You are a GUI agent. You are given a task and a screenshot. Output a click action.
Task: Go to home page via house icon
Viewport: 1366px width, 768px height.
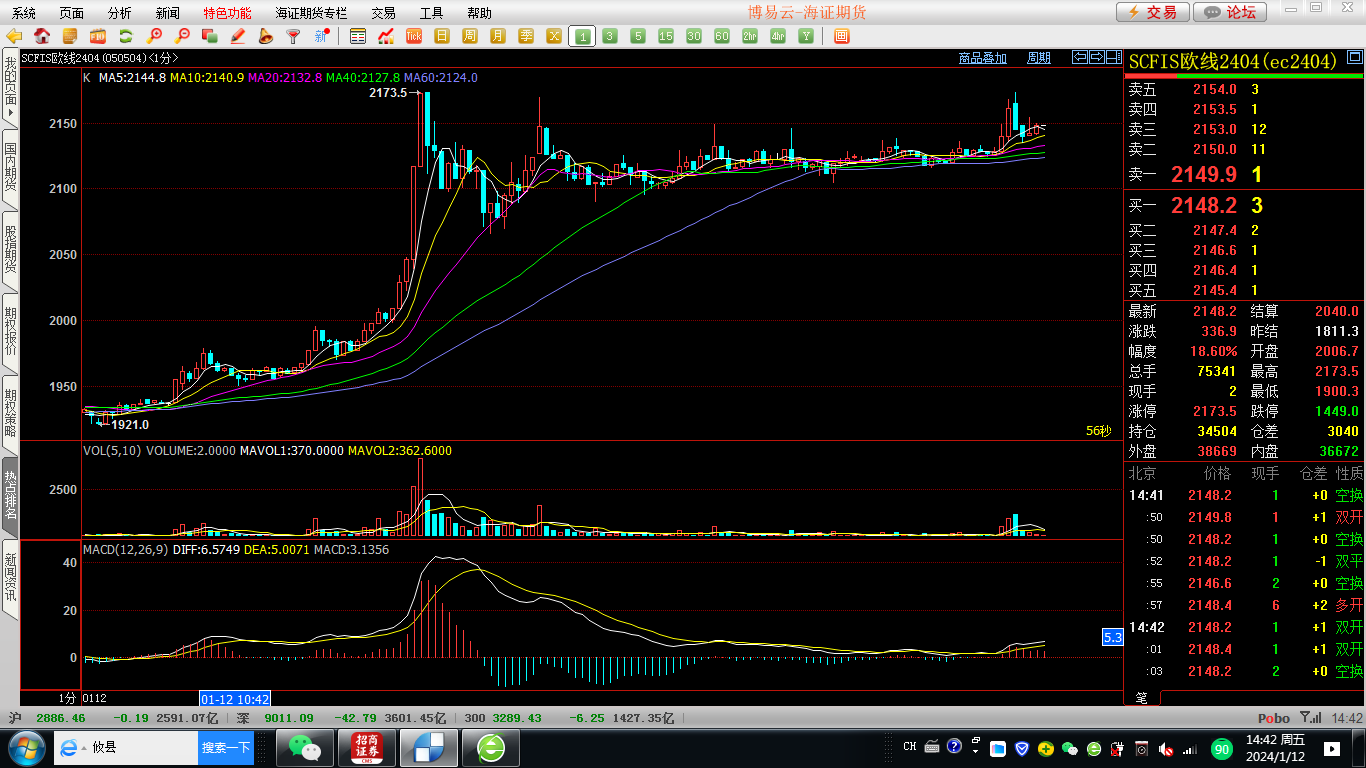coord(42,36)
